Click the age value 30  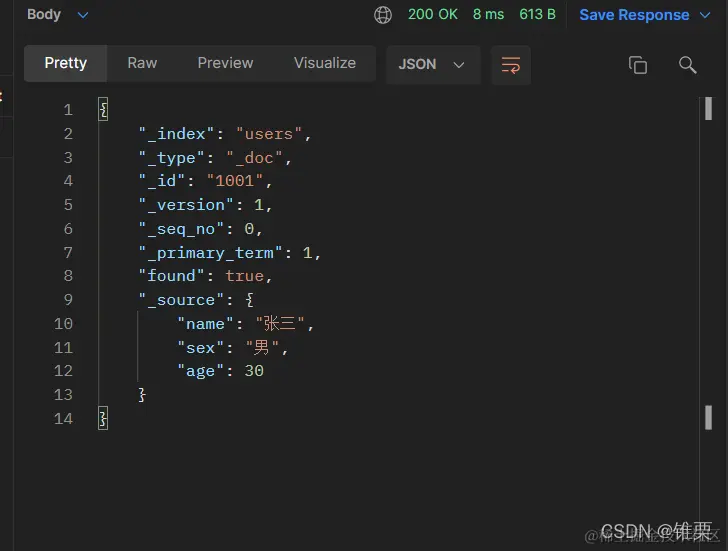[x=254, y=371]
